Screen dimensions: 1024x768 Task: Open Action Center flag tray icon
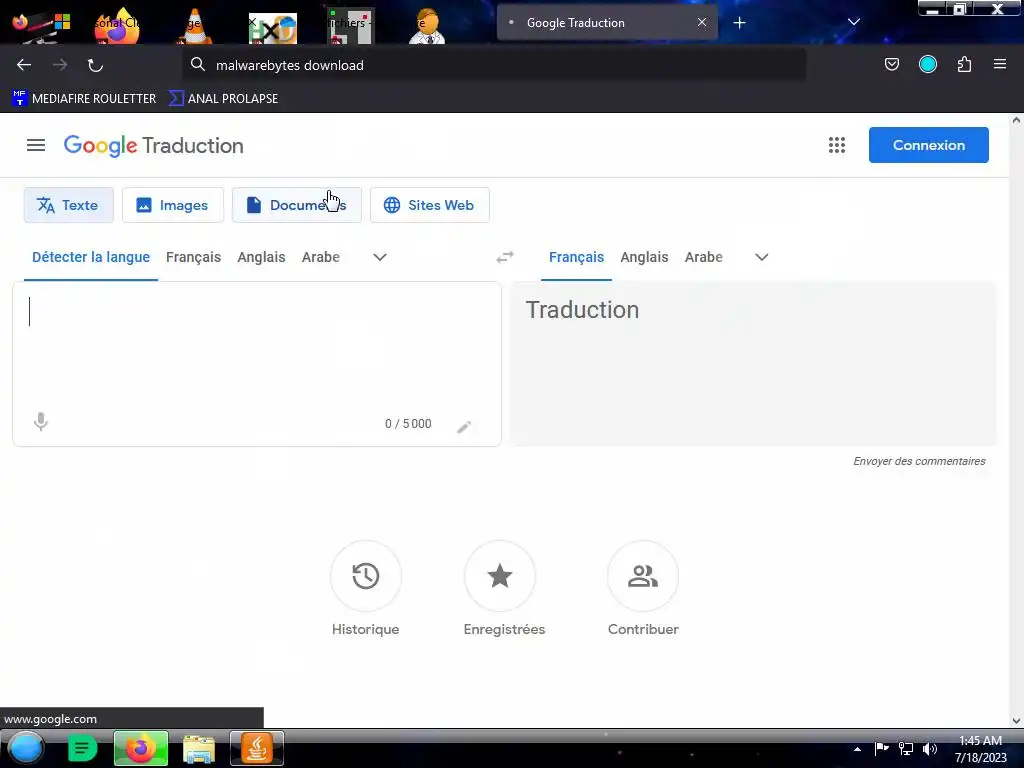tap(882, 748)
